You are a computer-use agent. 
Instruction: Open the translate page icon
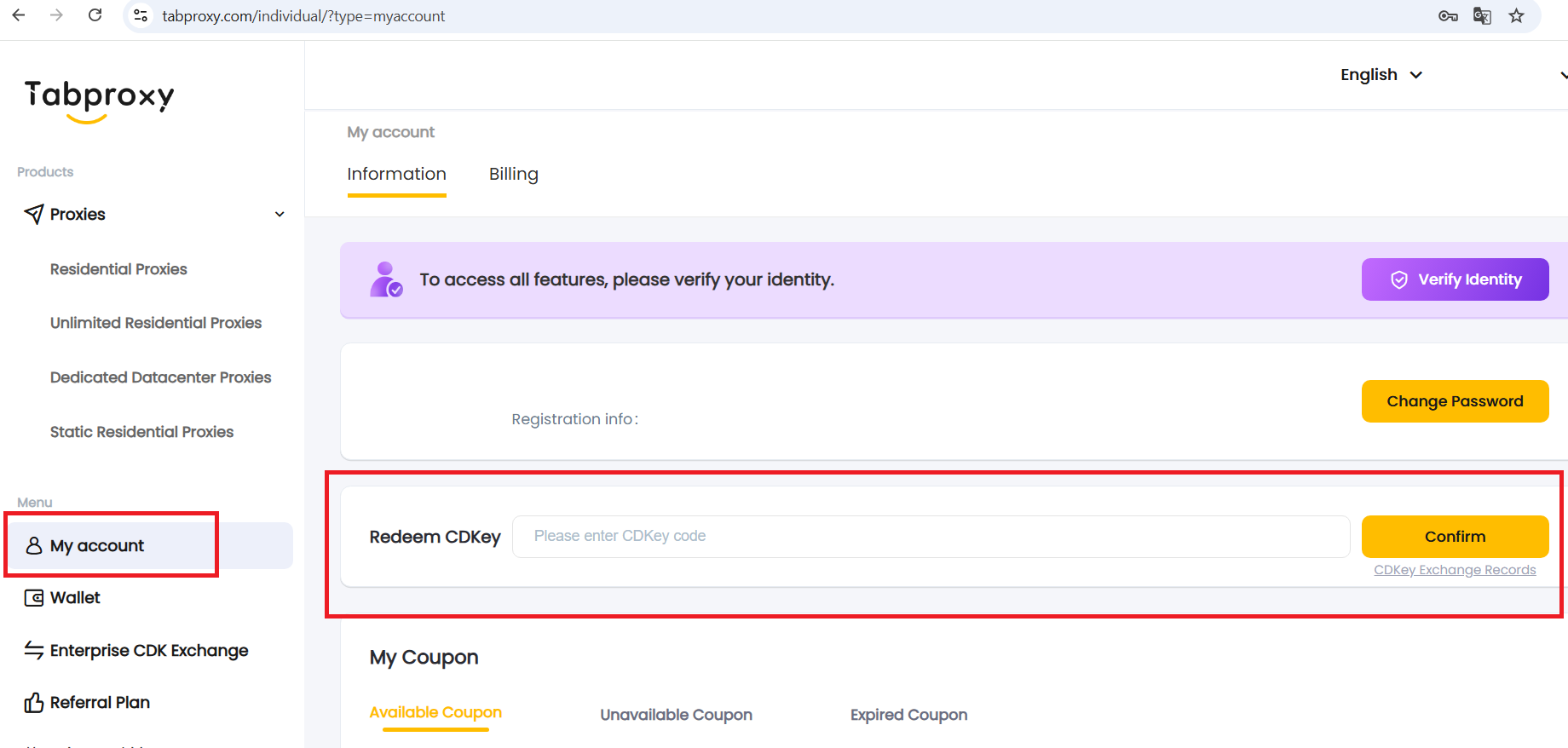point(1482,16)
